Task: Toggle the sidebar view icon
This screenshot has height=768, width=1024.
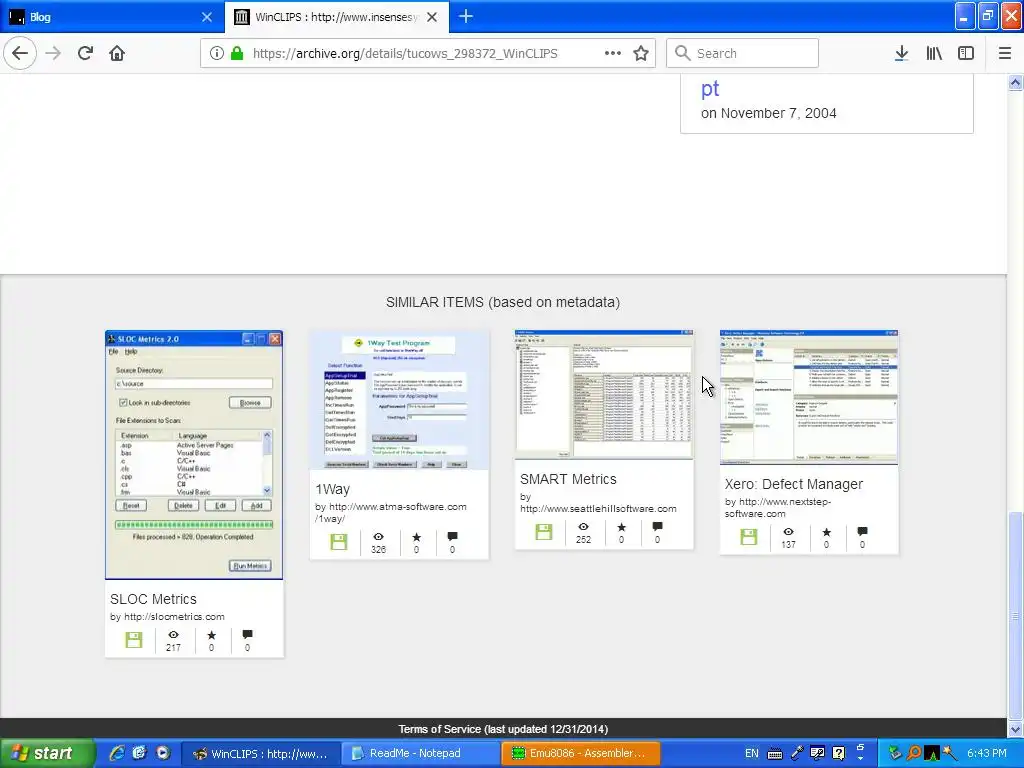Action: click(x=966, y=53)
